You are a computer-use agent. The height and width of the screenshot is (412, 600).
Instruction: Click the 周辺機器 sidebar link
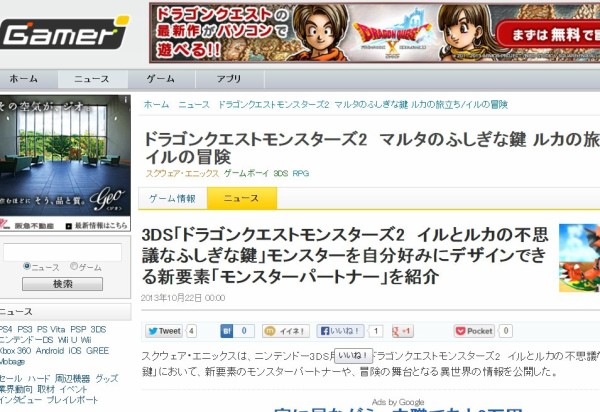(x=72, y=379)
